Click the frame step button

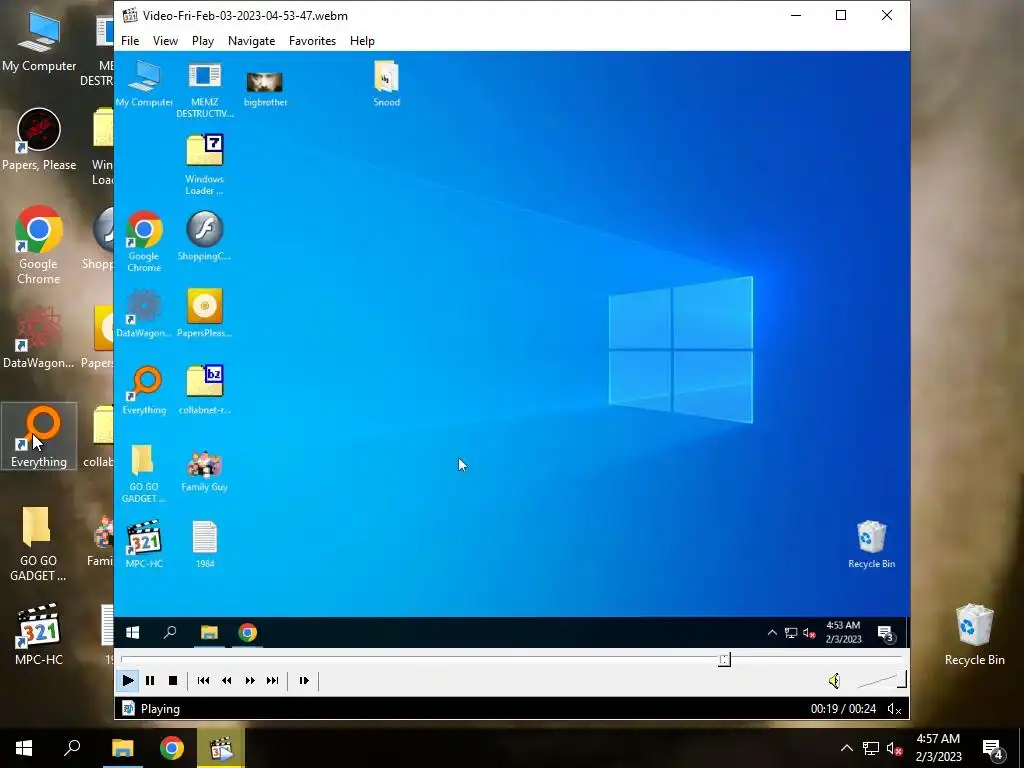[x=304, y=680]
